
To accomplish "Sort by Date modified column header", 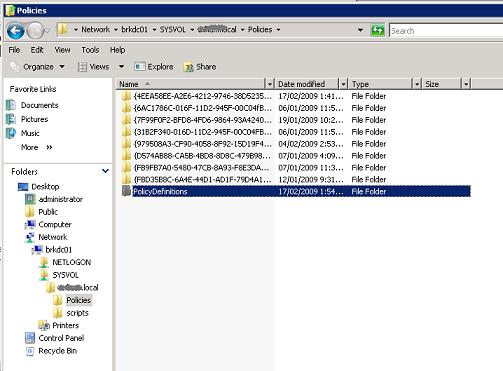I will coord(307,84).
